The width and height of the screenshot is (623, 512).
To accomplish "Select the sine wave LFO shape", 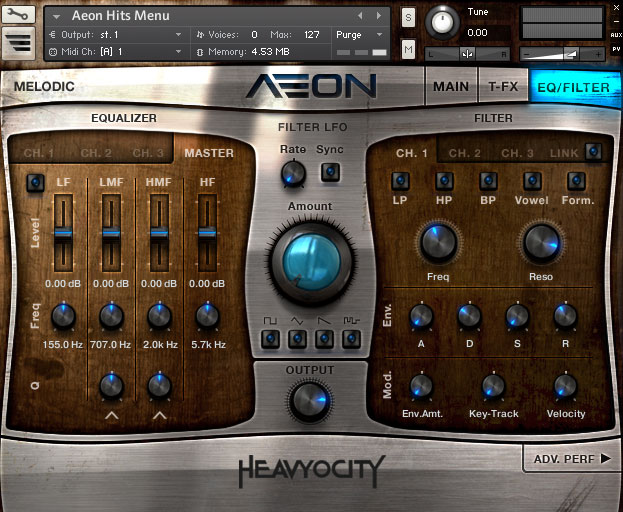I will [297, 339].
